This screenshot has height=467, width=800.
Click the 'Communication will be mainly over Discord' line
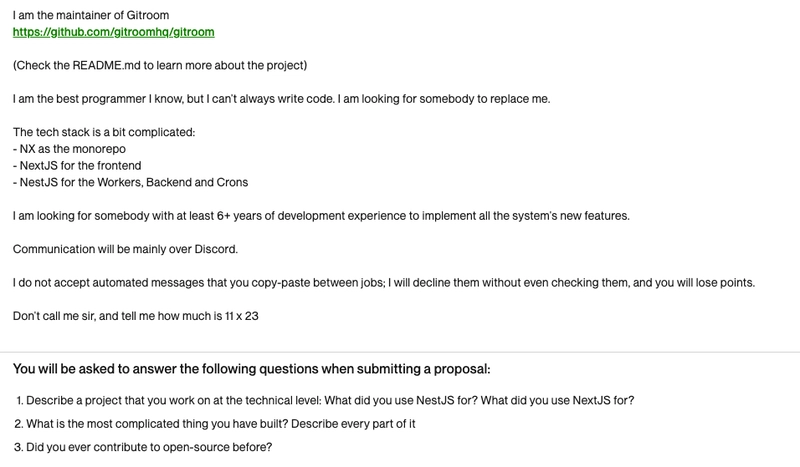pos(126,250)
